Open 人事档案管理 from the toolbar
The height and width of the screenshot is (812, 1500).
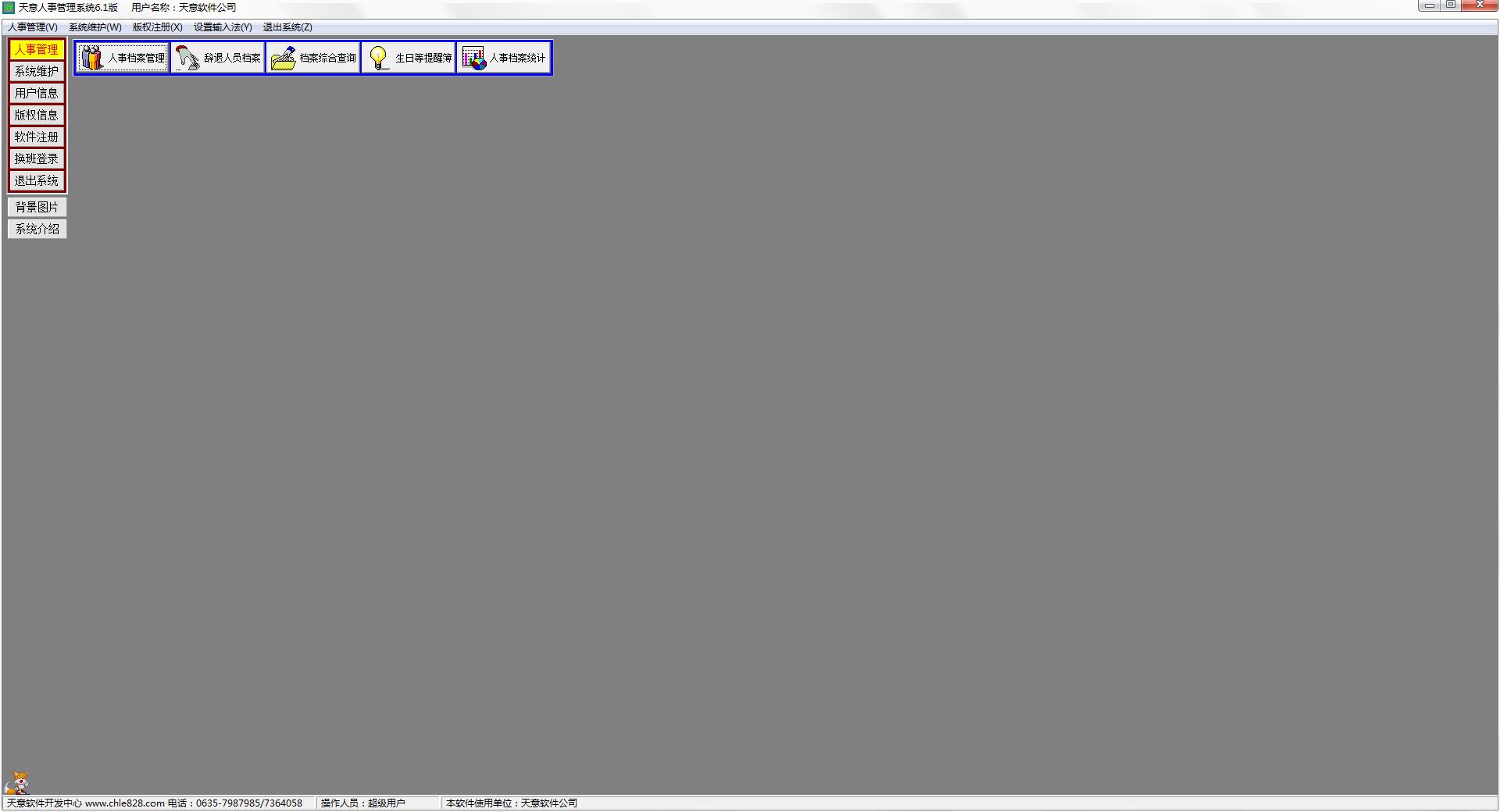[x=123, y=58]
